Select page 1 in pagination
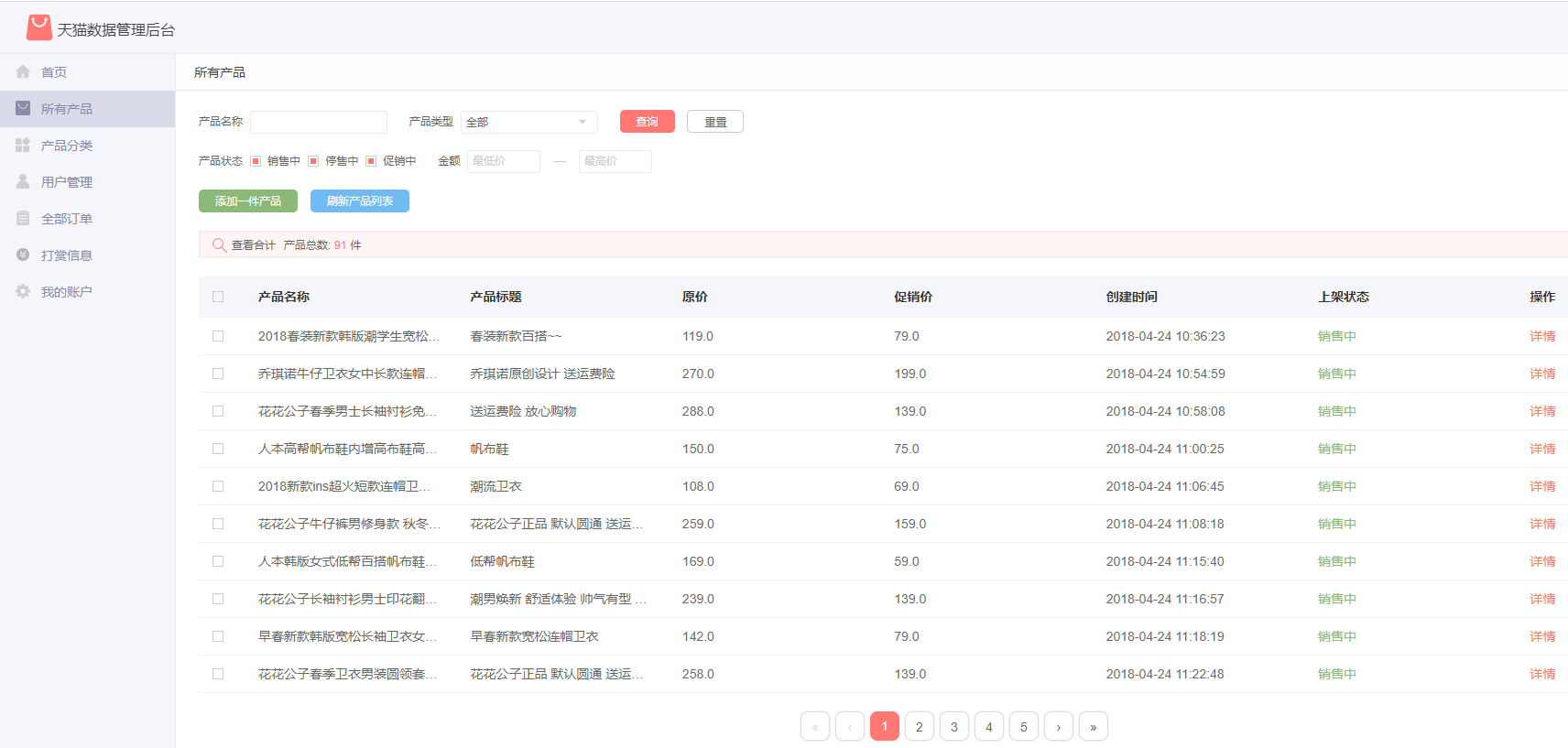Image resolution: width=1568 pixels, height=748 pixels. [885, 726]
